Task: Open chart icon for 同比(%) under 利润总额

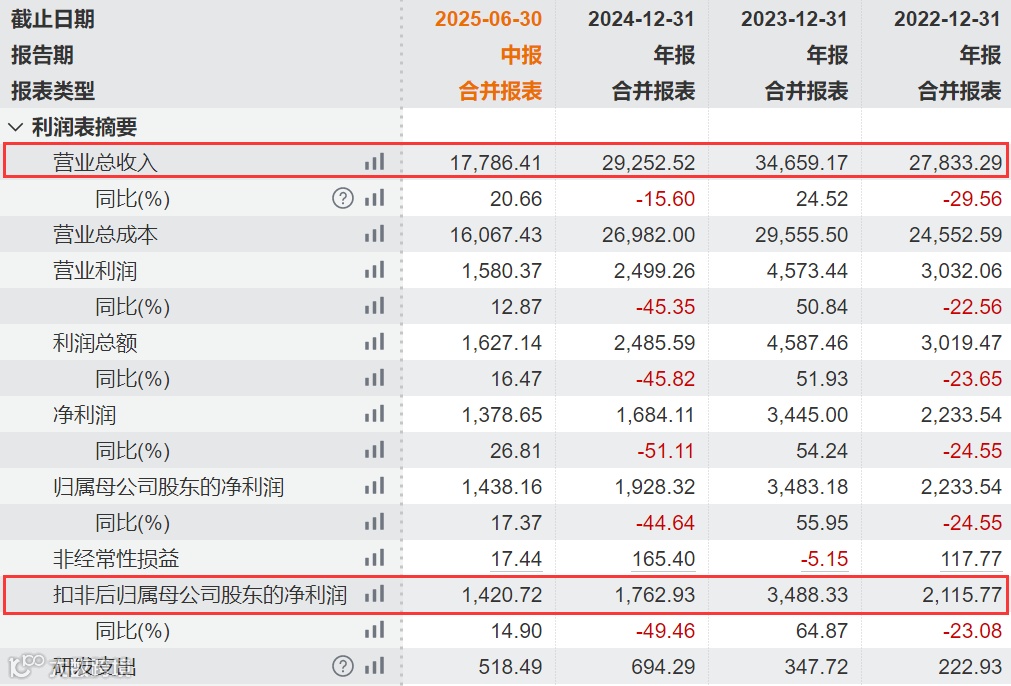Action: 375,378
